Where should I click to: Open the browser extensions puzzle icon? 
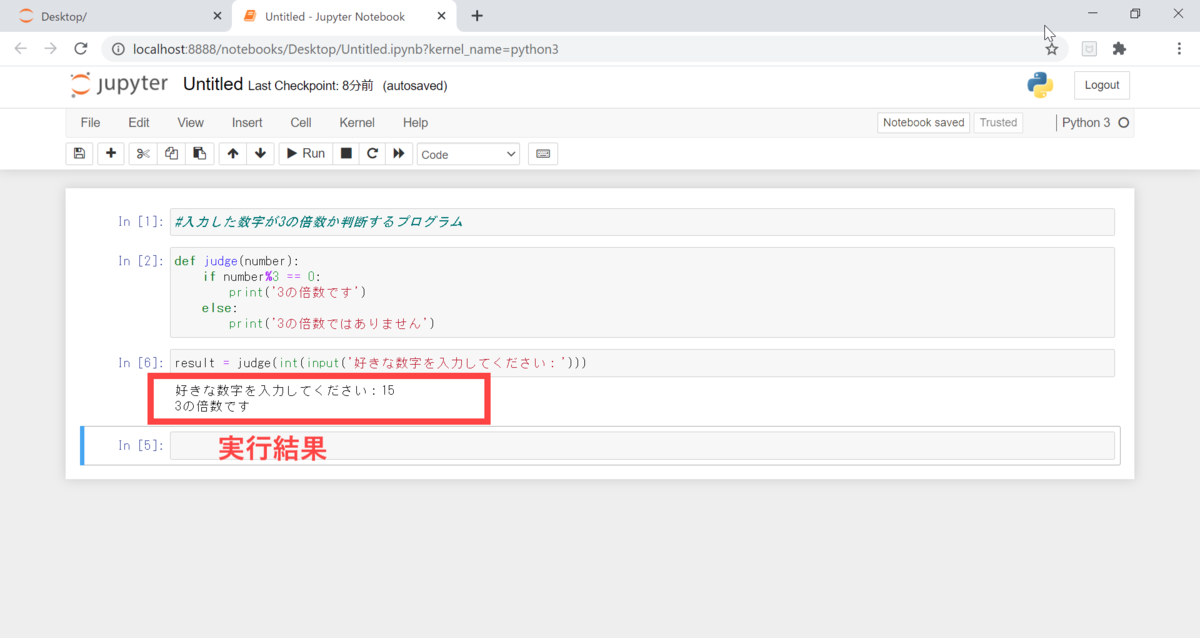click(1119, 48)
